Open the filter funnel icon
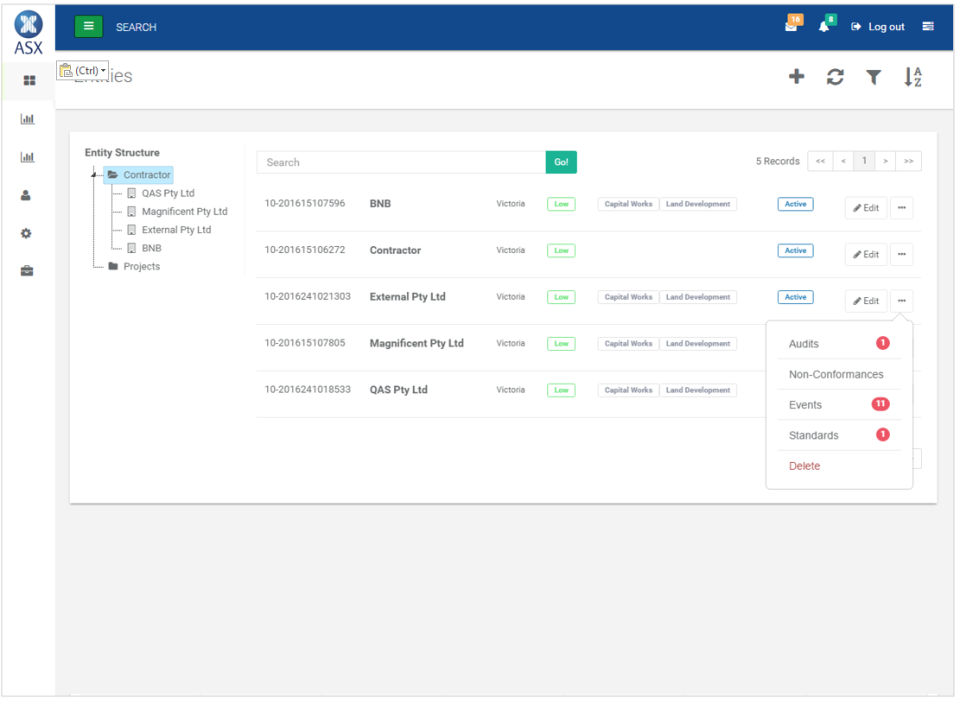The image size is (960, 704). coord(874,77)
